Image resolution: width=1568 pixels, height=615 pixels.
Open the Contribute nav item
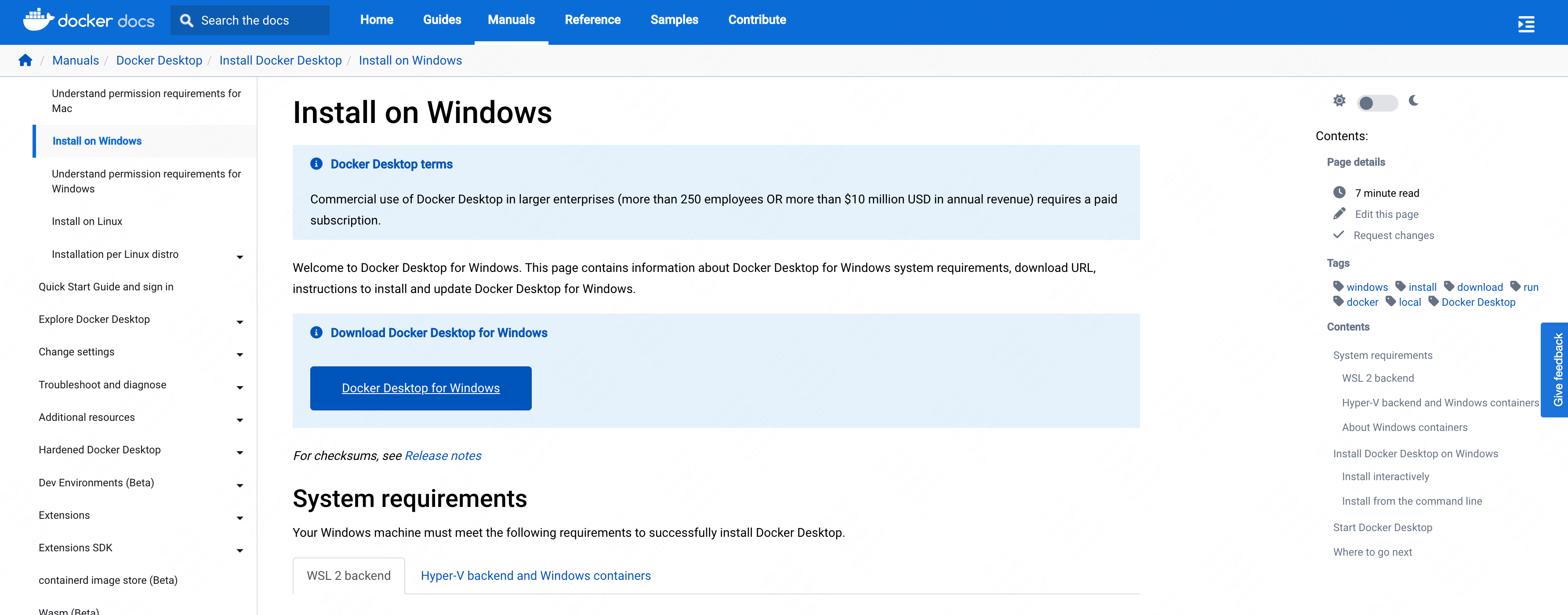757,20
